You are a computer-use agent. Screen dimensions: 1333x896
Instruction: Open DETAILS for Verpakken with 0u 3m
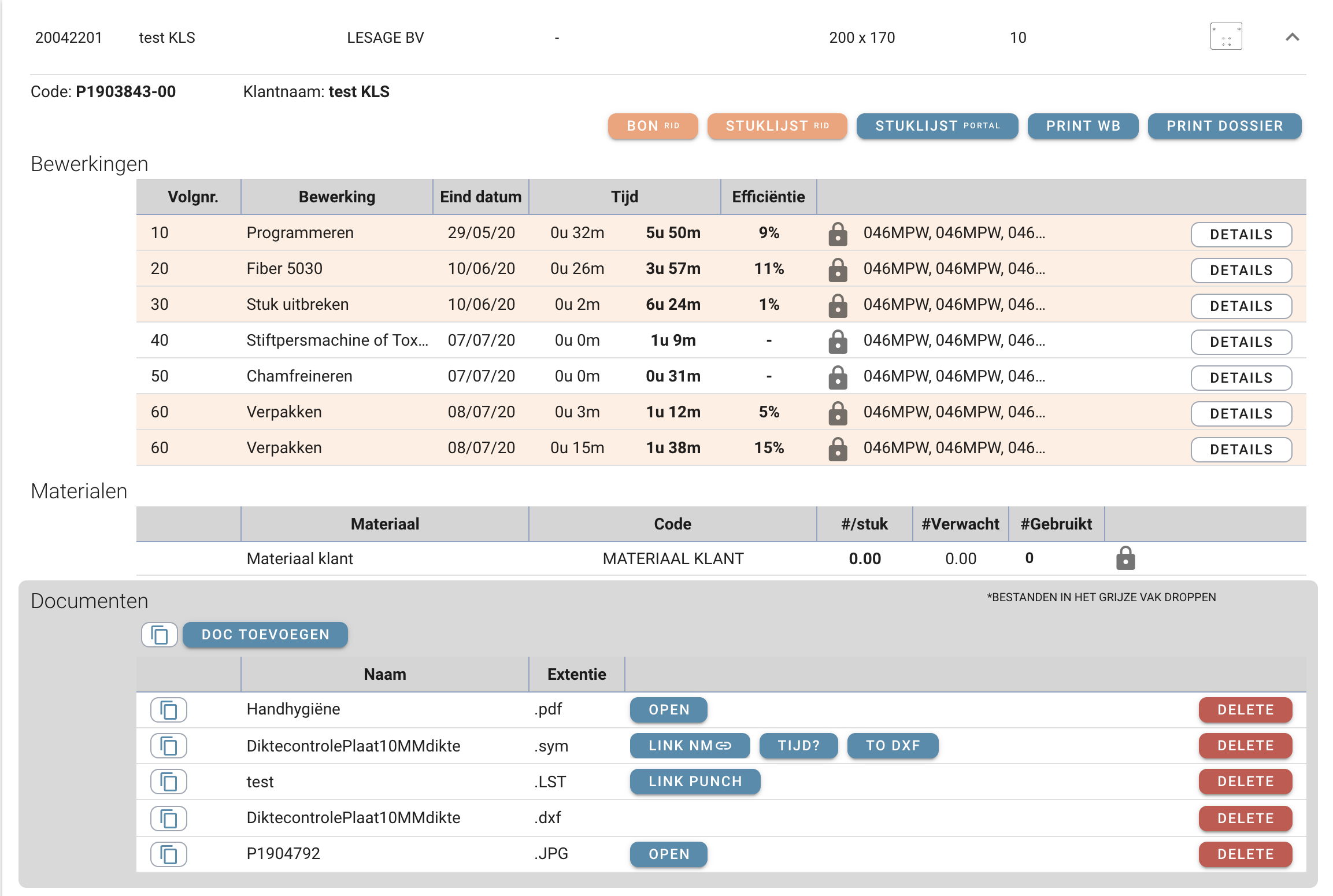point(1242,413)
